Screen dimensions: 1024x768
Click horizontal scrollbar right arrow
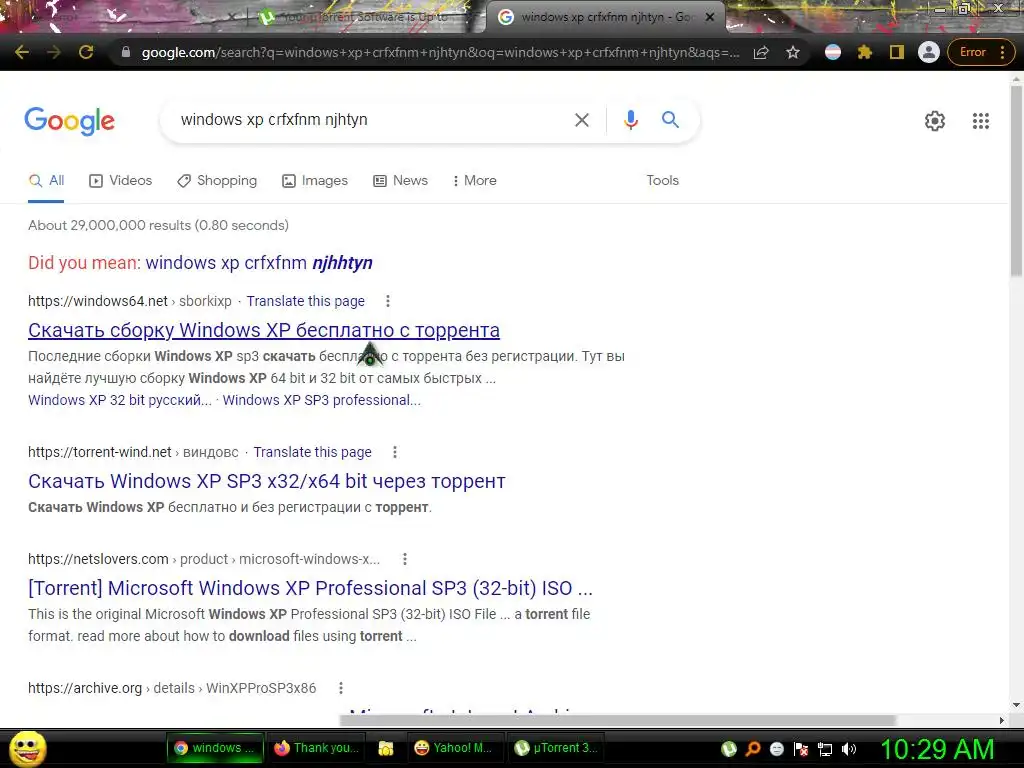tap(1002, 720)
